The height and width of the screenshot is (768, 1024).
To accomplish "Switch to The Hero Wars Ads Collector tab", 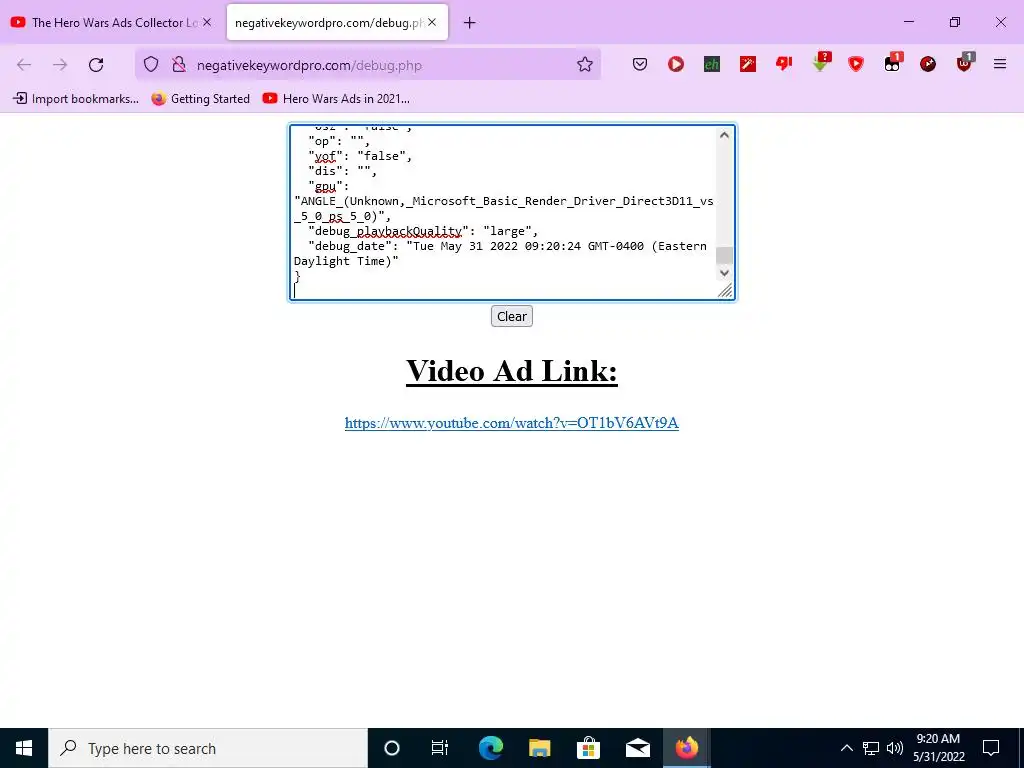I will click(x=112, y=22).
